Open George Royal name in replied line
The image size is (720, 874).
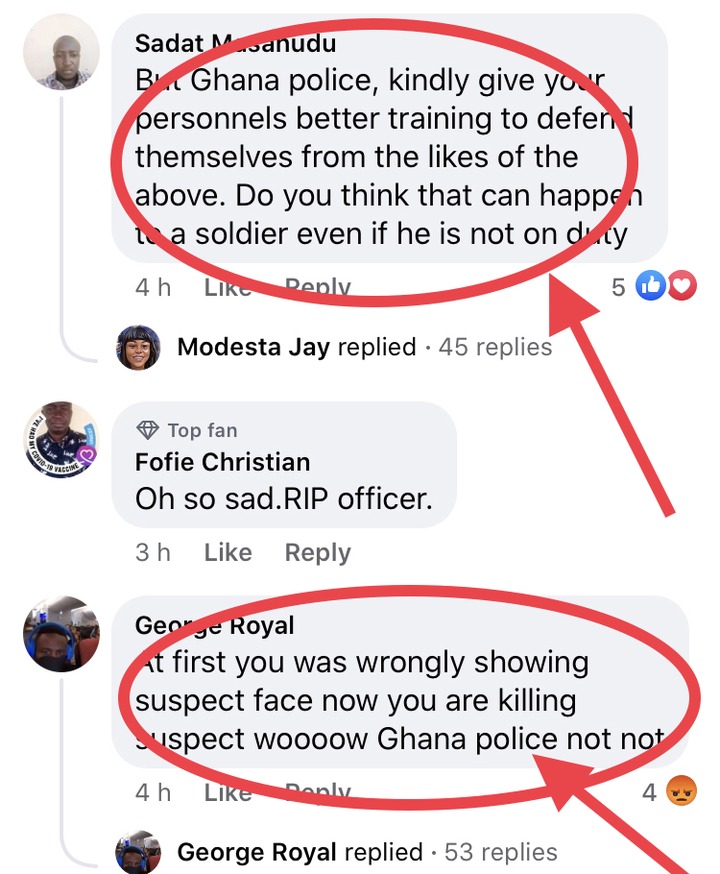[257, 852]
